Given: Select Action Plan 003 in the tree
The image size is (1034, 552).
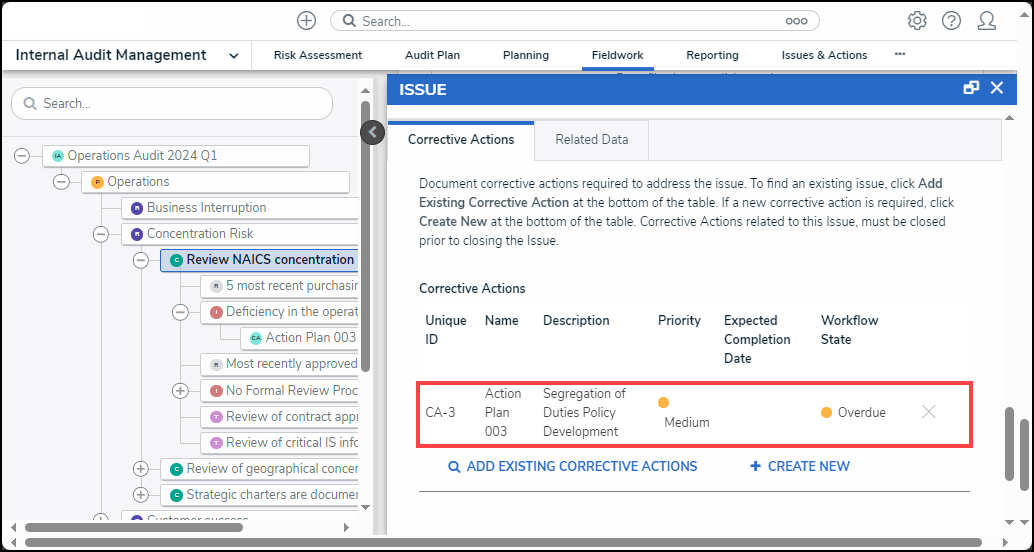Looking at the screenshot, I should click(310, 338).
